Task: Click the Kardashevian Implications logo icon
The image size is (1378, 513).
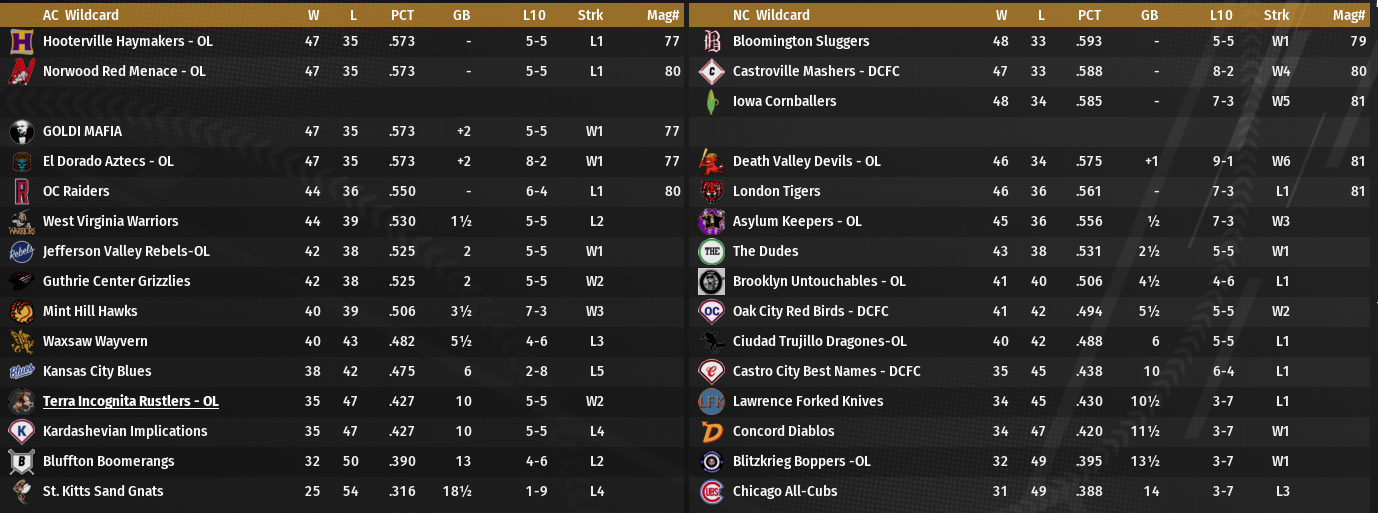Action: tap(21, 431)
